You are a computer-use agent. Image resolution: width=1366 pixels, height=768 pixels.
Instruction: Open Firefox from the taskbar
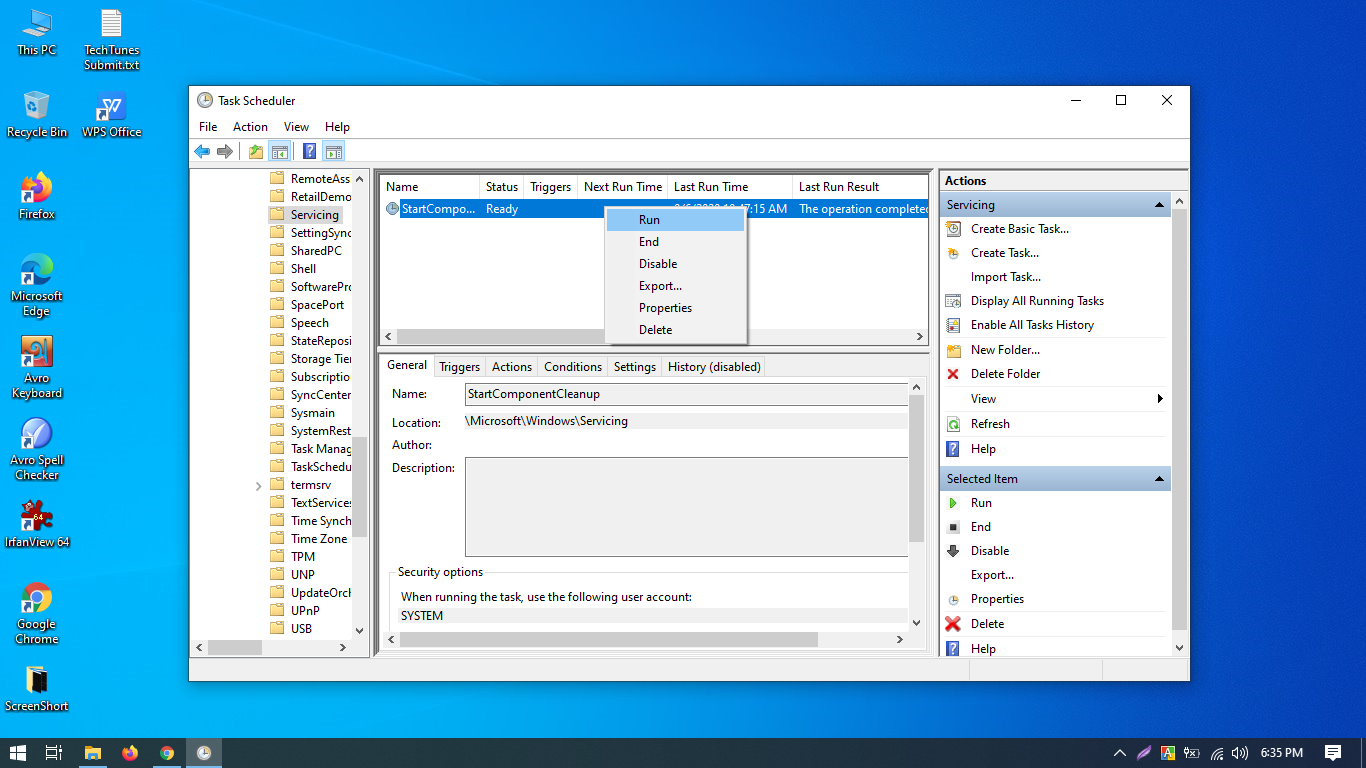point(130,753)
